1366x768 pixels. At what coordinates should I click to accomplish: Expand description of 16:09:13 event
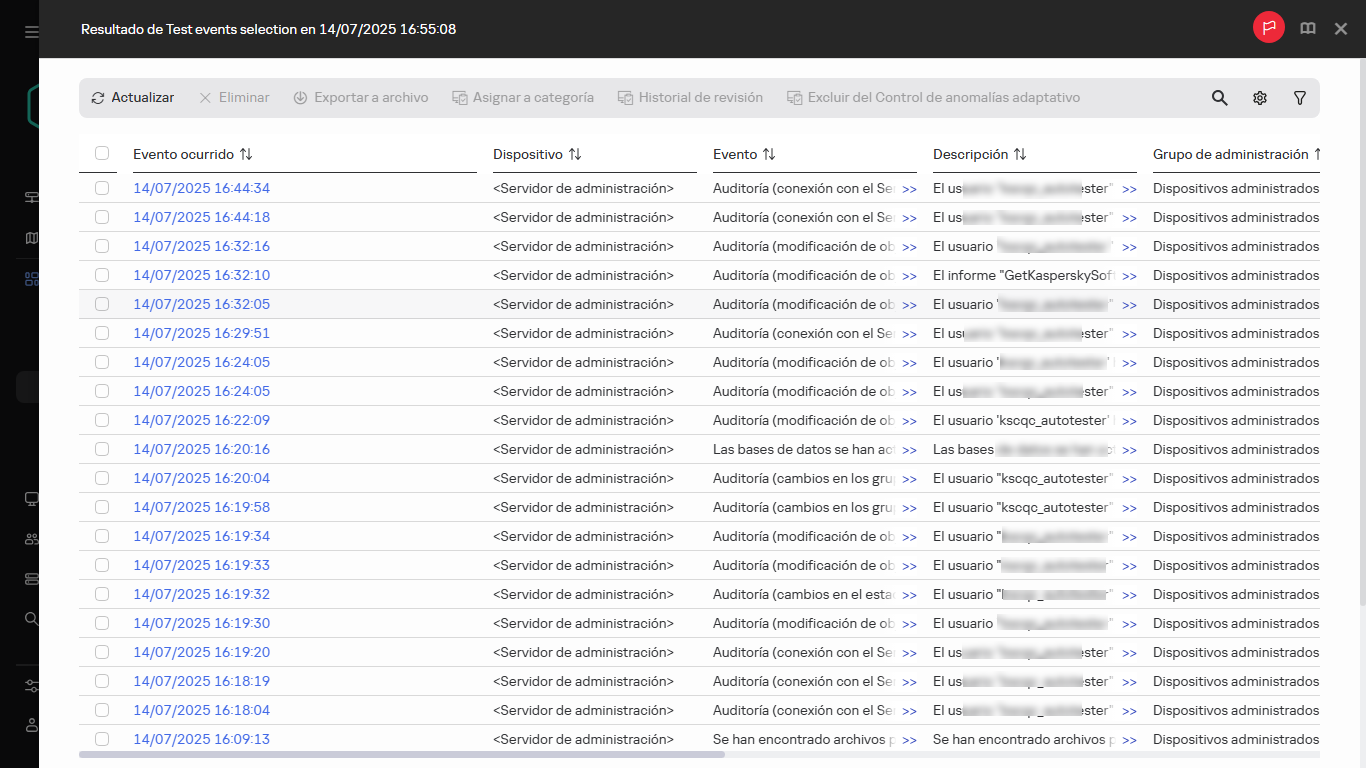click(1129, 740)
